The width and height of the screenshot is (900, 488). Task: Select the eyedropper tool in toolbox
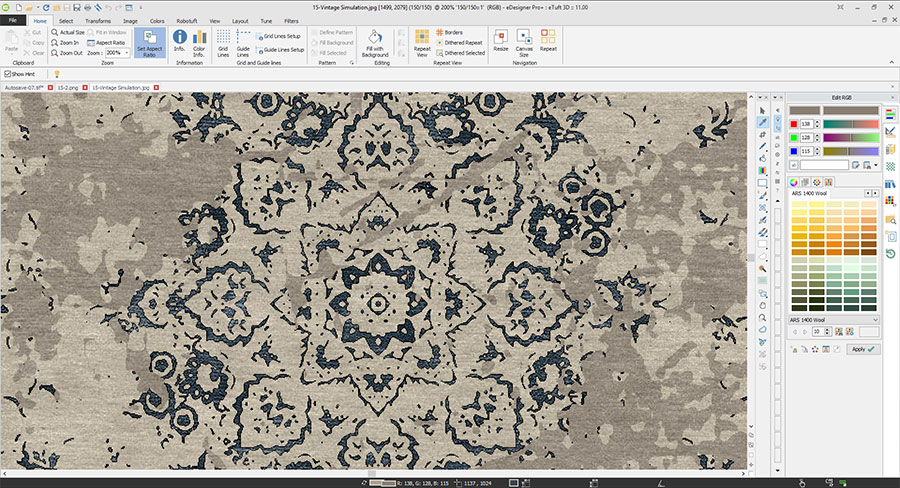tap(763, 122)
